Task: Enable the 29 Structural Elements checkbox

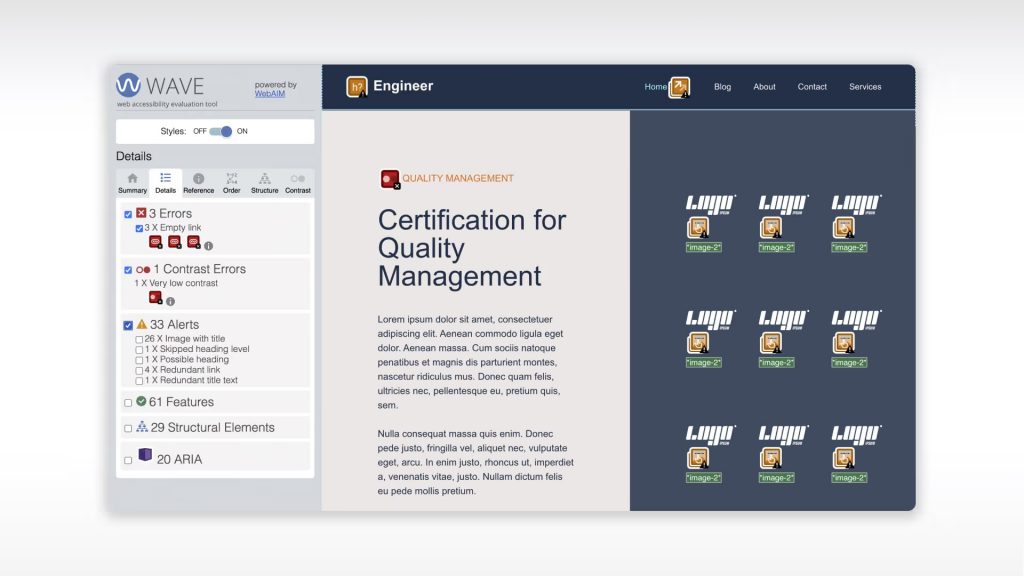Action: pos(128,428)
